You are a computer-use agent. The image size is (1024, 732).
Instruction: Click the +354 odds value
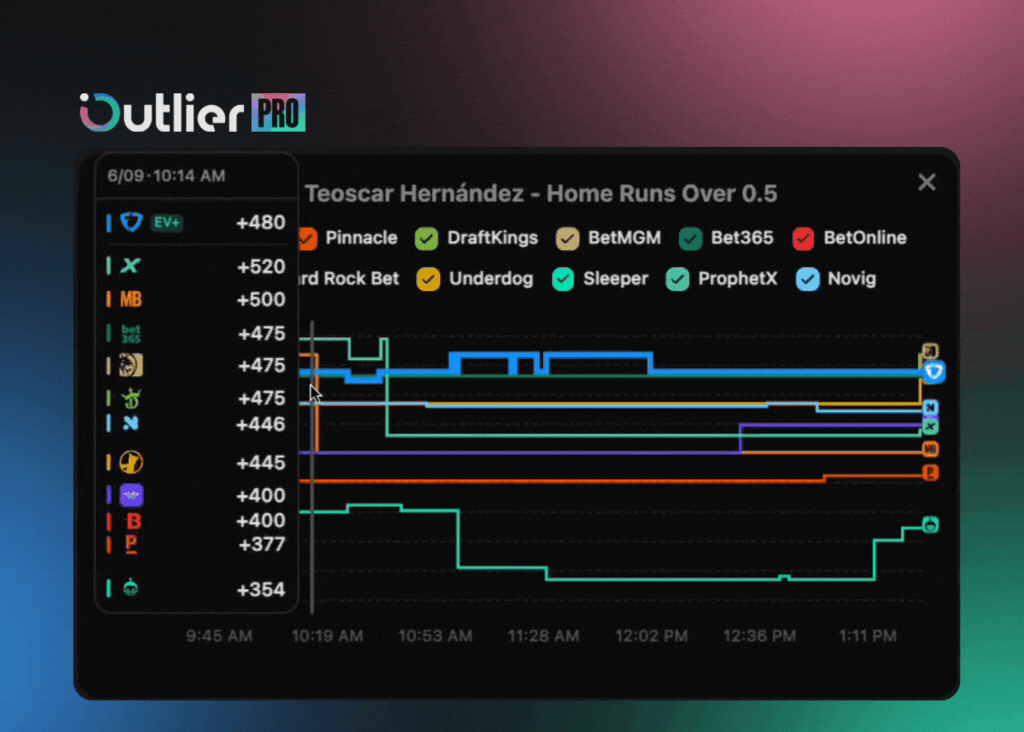(x=261, y=590)
